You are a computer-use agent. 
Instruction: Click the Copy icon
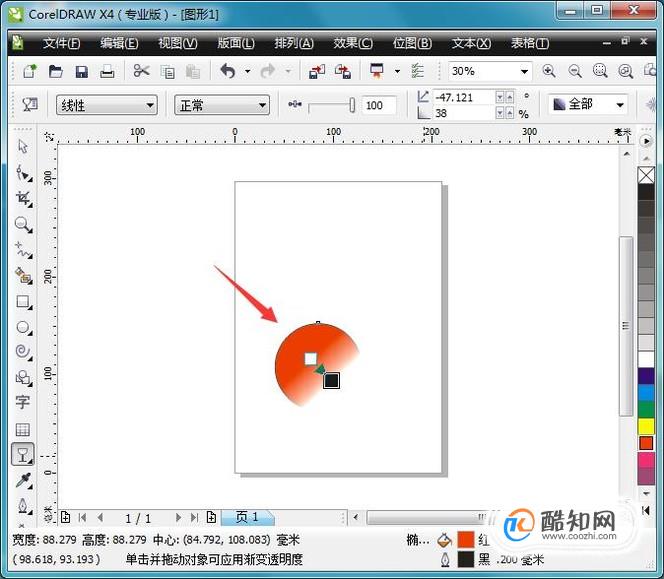point(168,72)
